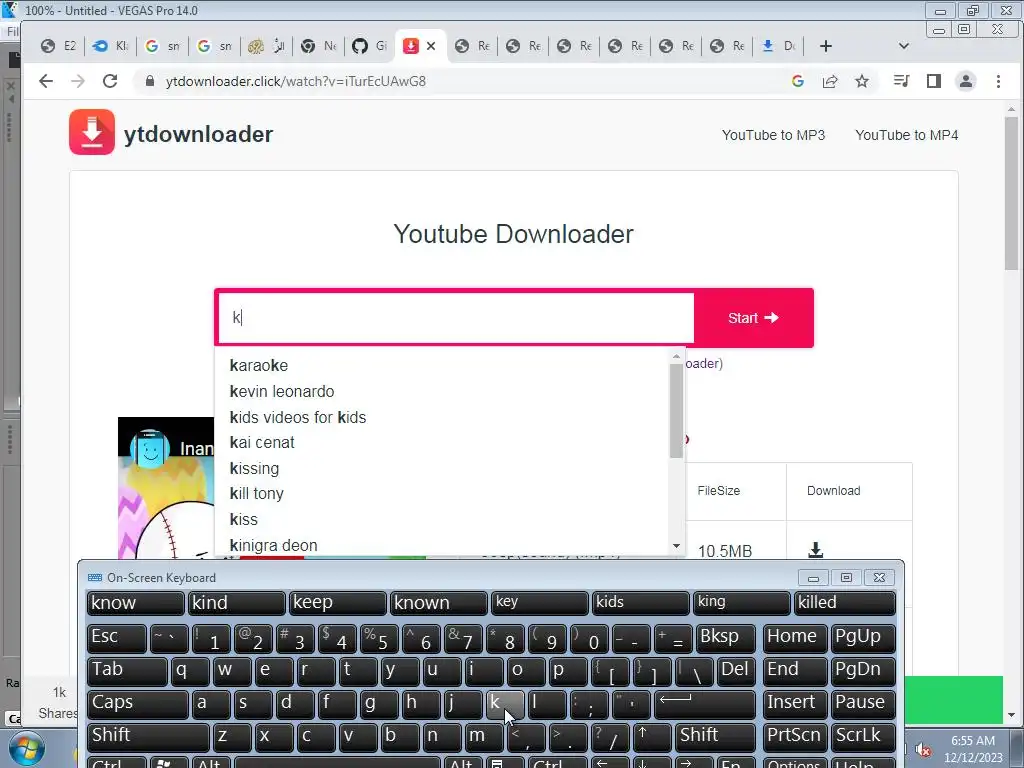
Task: Open Google icon in address bar
Action: click(797, 81)
